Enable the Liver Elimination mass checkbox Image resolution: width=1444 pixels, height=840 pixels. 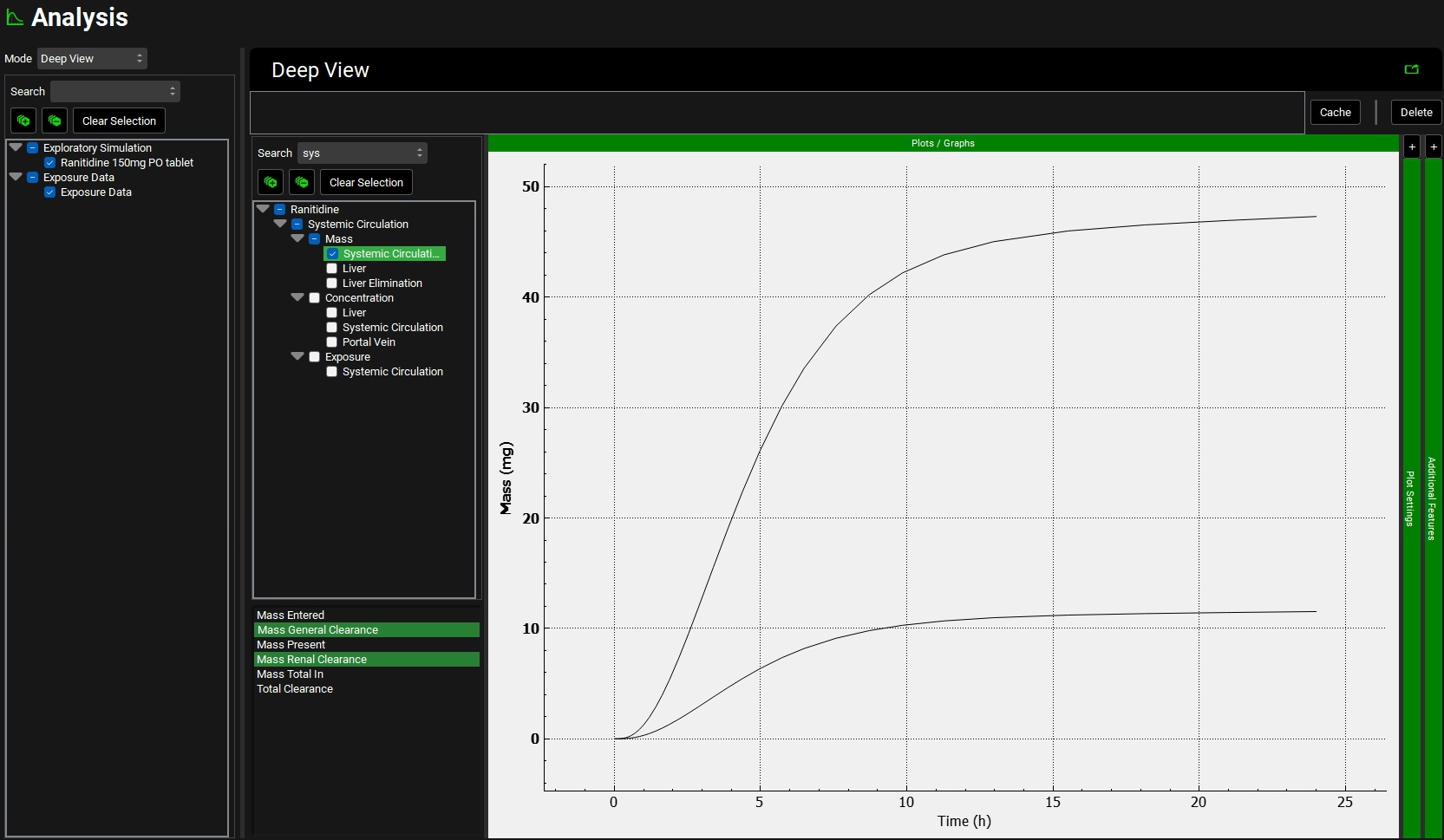[x=331, y=283]
